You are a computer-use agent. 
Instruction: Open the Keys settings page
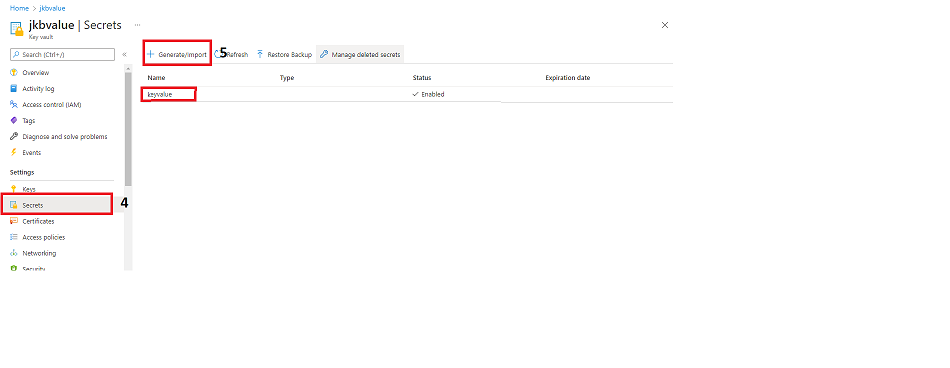click(x=29, y=189)
